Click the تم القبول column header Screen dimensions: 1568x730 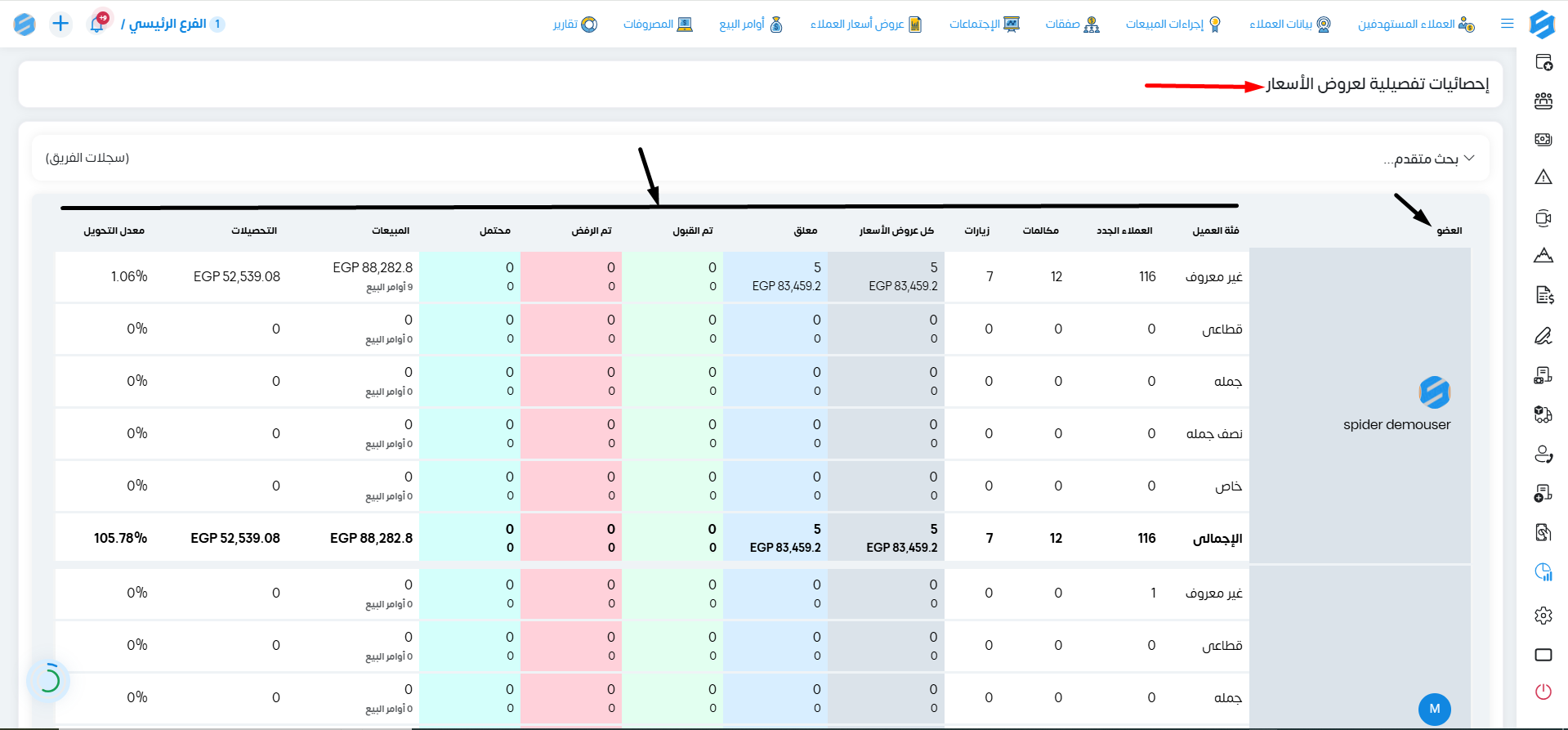(x=693, y=231)
